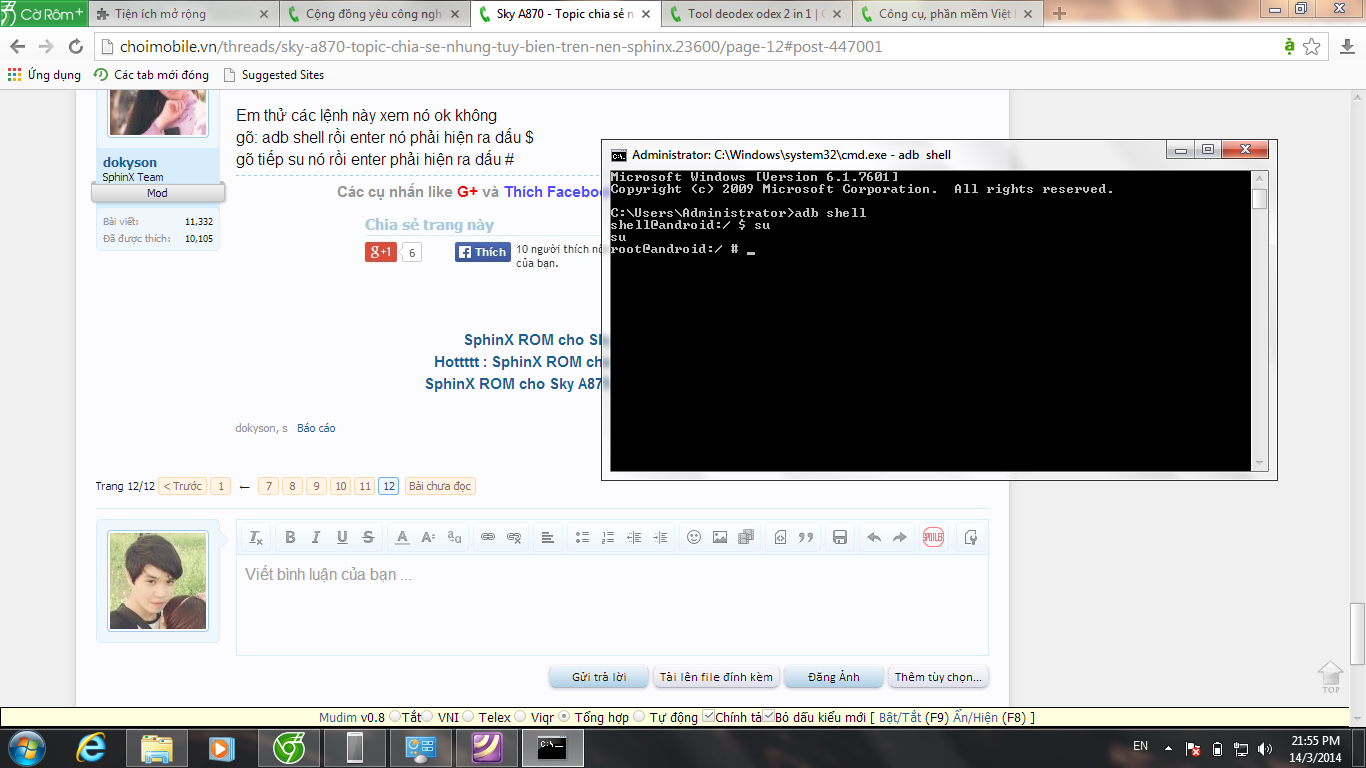This screenshot has height=768, width=1366.
Task: Open Windows Start menu
Action: 26,747
